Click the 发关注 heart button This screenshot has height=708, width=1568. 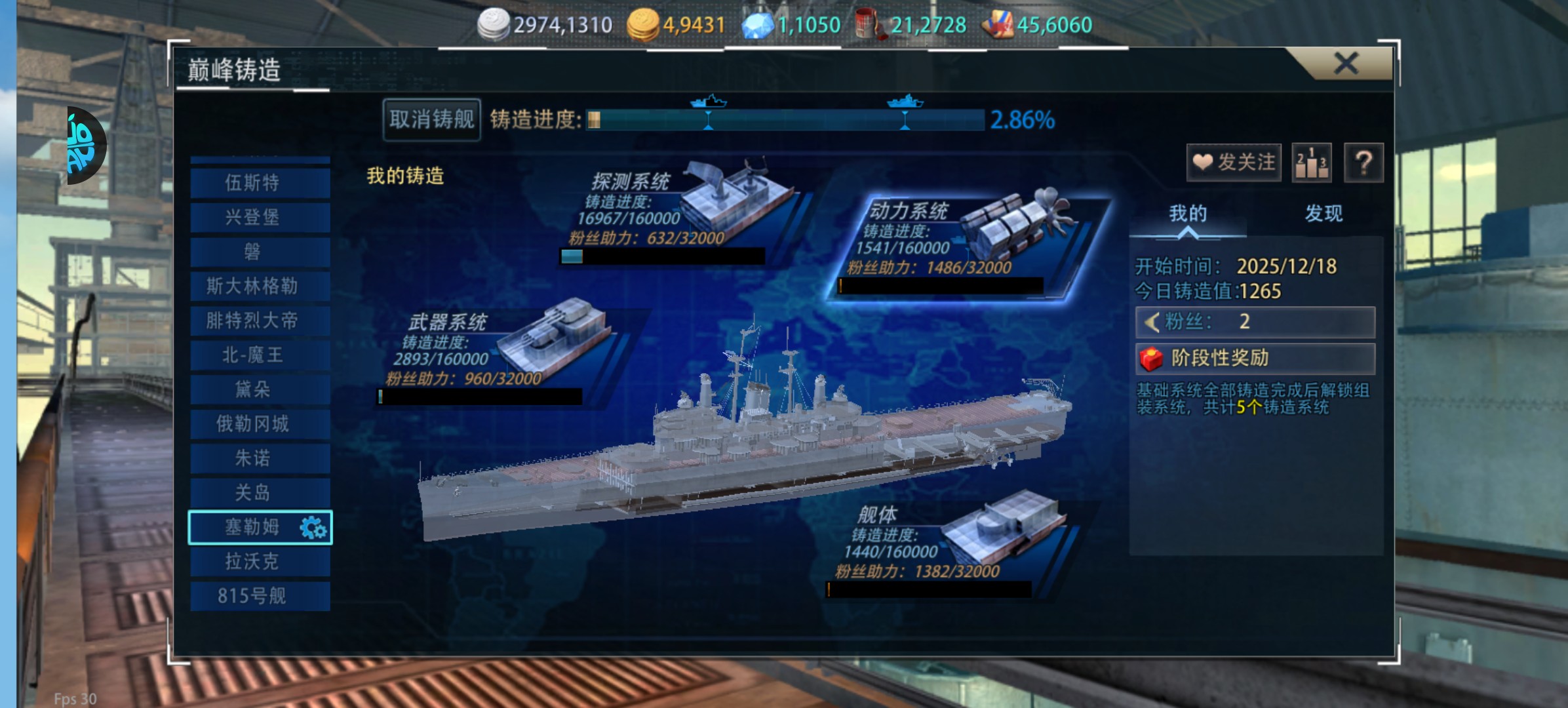coord(1233,162)
